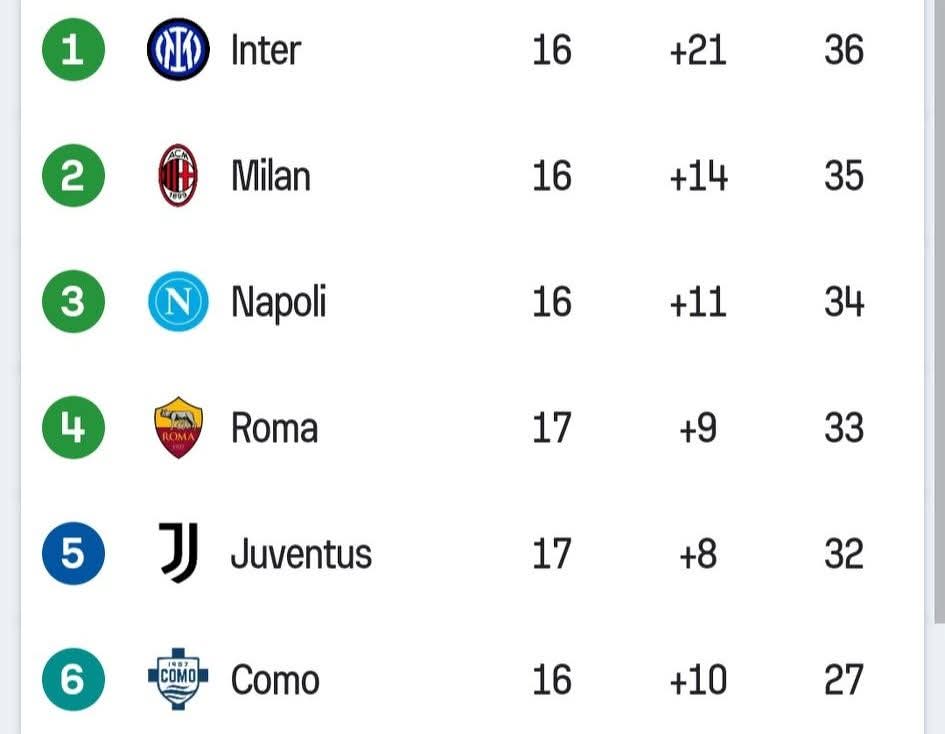This screenshot has width=945, height=734.
Task: Open the Roma team page link
Action: [x=274, y=428]
